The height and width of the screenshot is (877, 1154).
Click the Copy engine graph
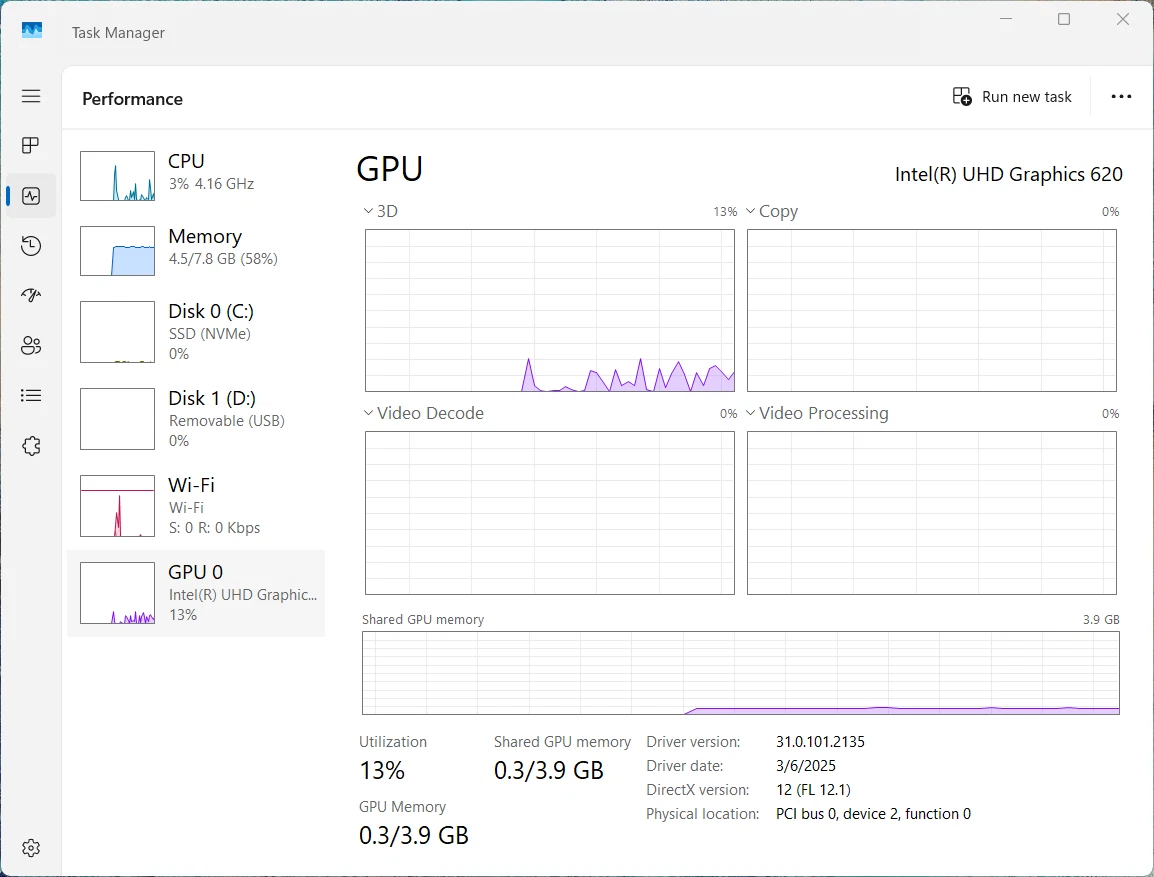[x=932, y=310]
